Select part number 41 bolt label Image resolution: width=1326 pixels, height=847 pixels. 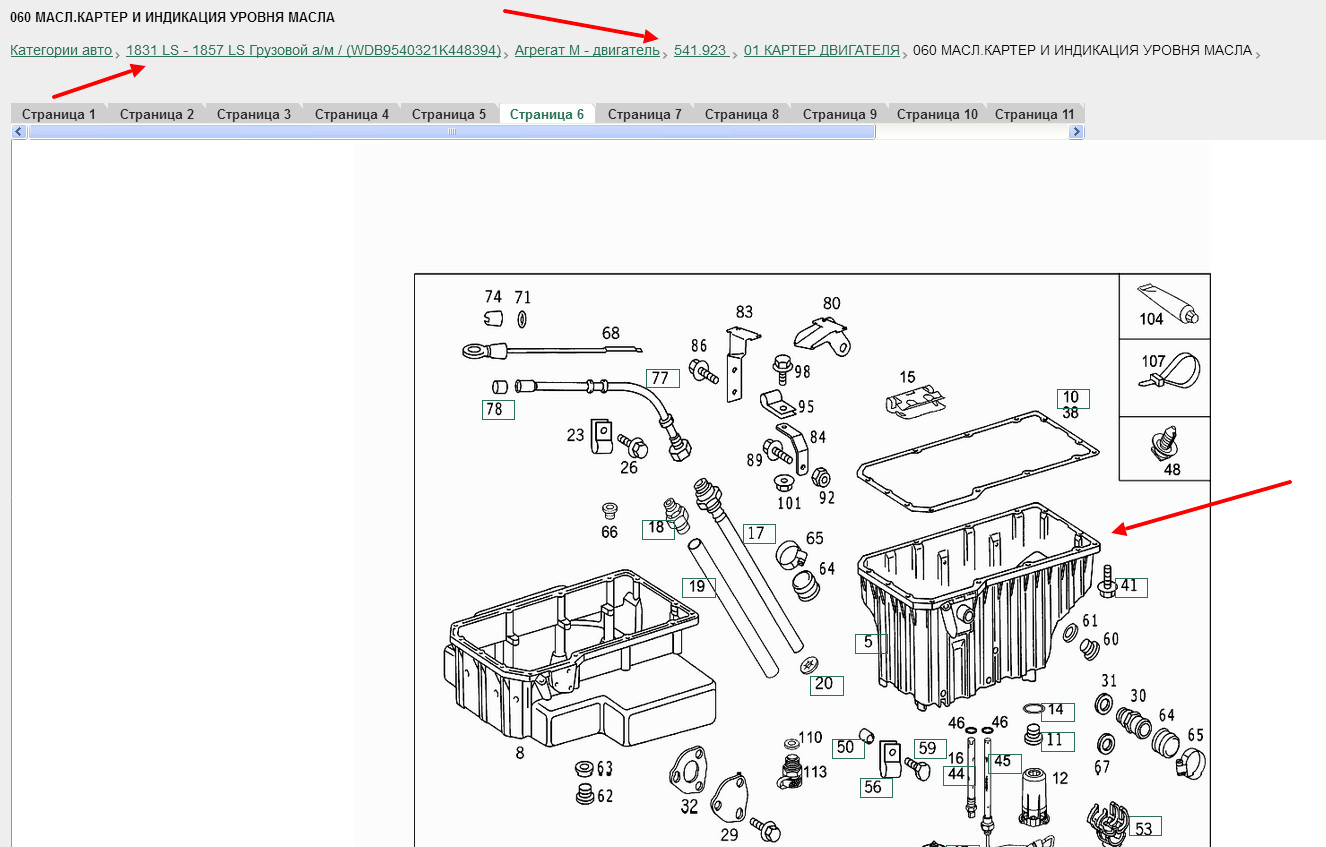coord(1129,587)
